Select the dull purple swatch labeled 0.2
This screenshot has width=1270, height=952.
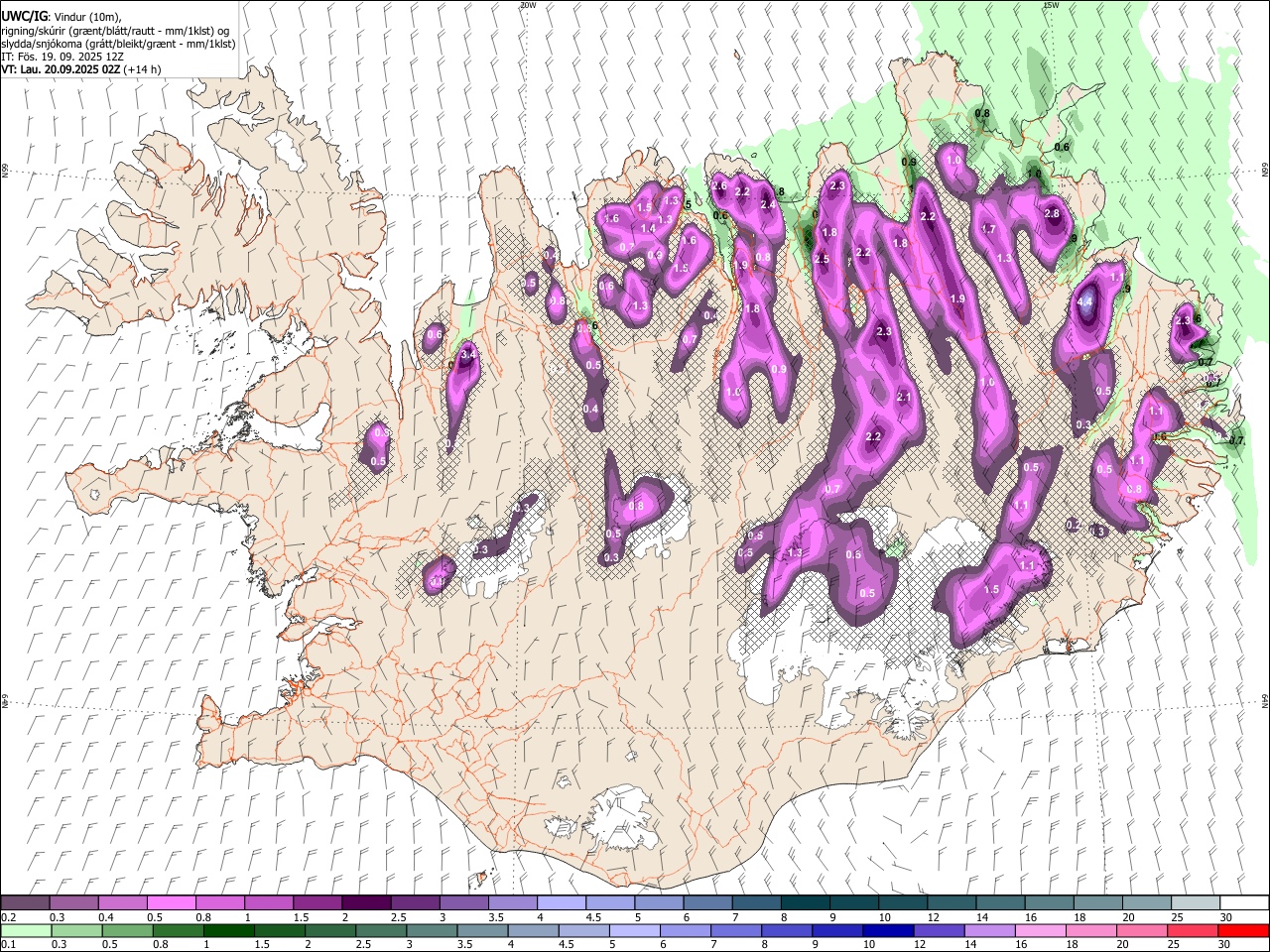coord(25,902)
